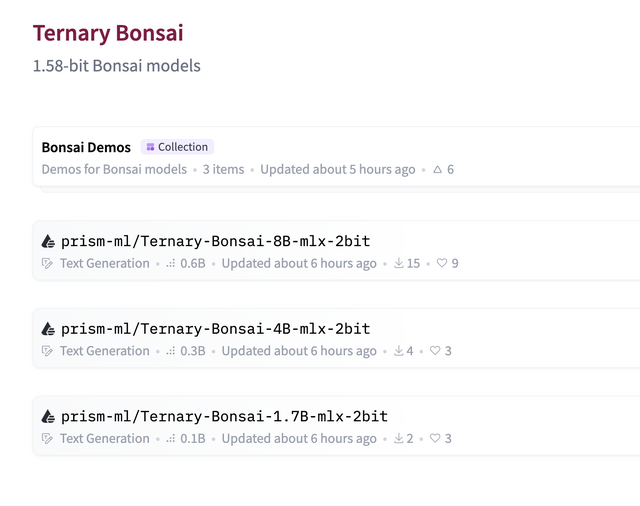The image size is (640, 506).
Task: Click prism-ml avatar icon on 8B model
Action: 48,242
